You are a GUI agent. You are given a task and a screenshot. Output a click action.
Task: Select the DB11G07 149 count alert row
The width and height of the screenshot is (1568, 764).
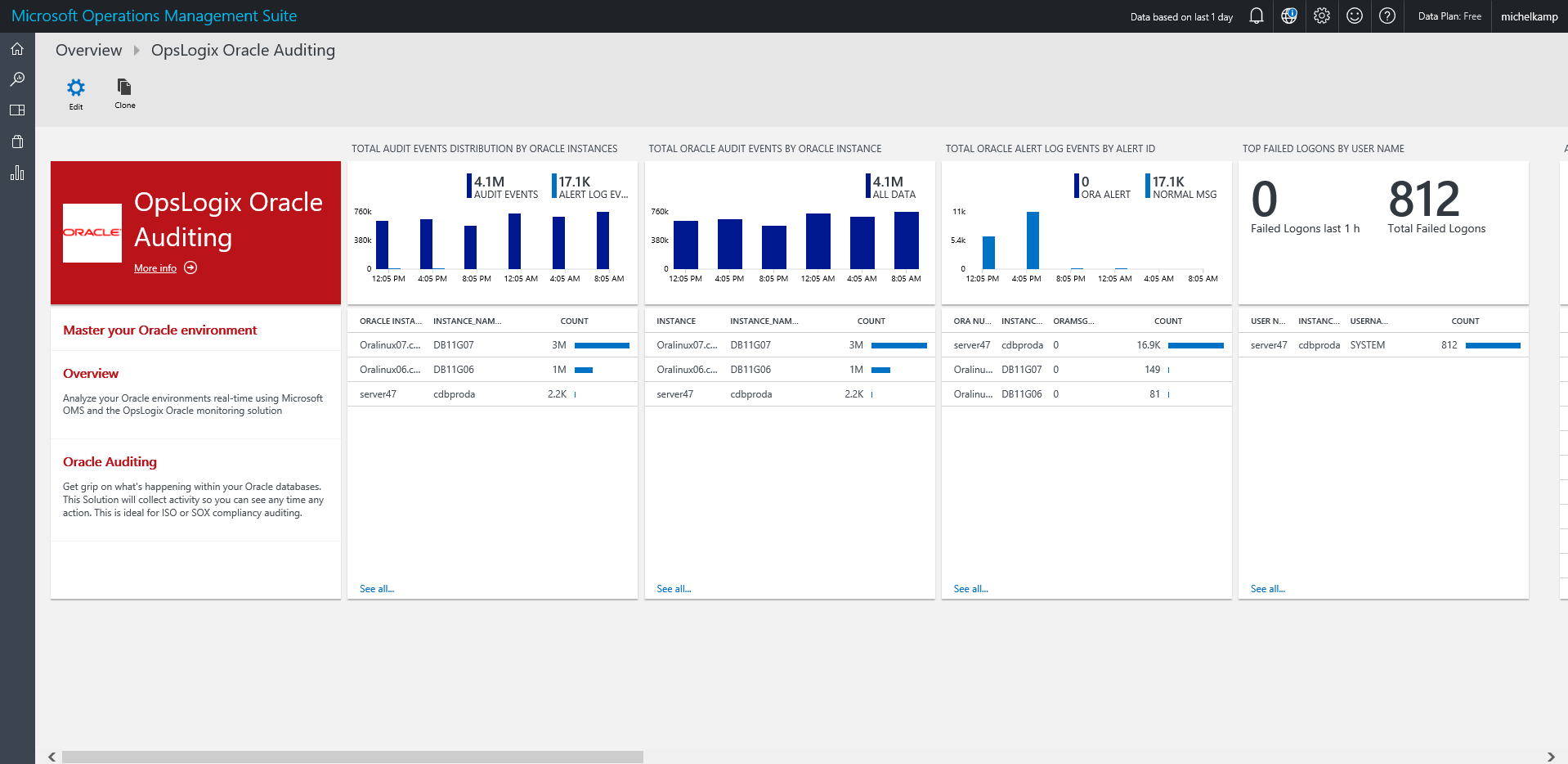pyautogui.click(x=1086, y=370)
